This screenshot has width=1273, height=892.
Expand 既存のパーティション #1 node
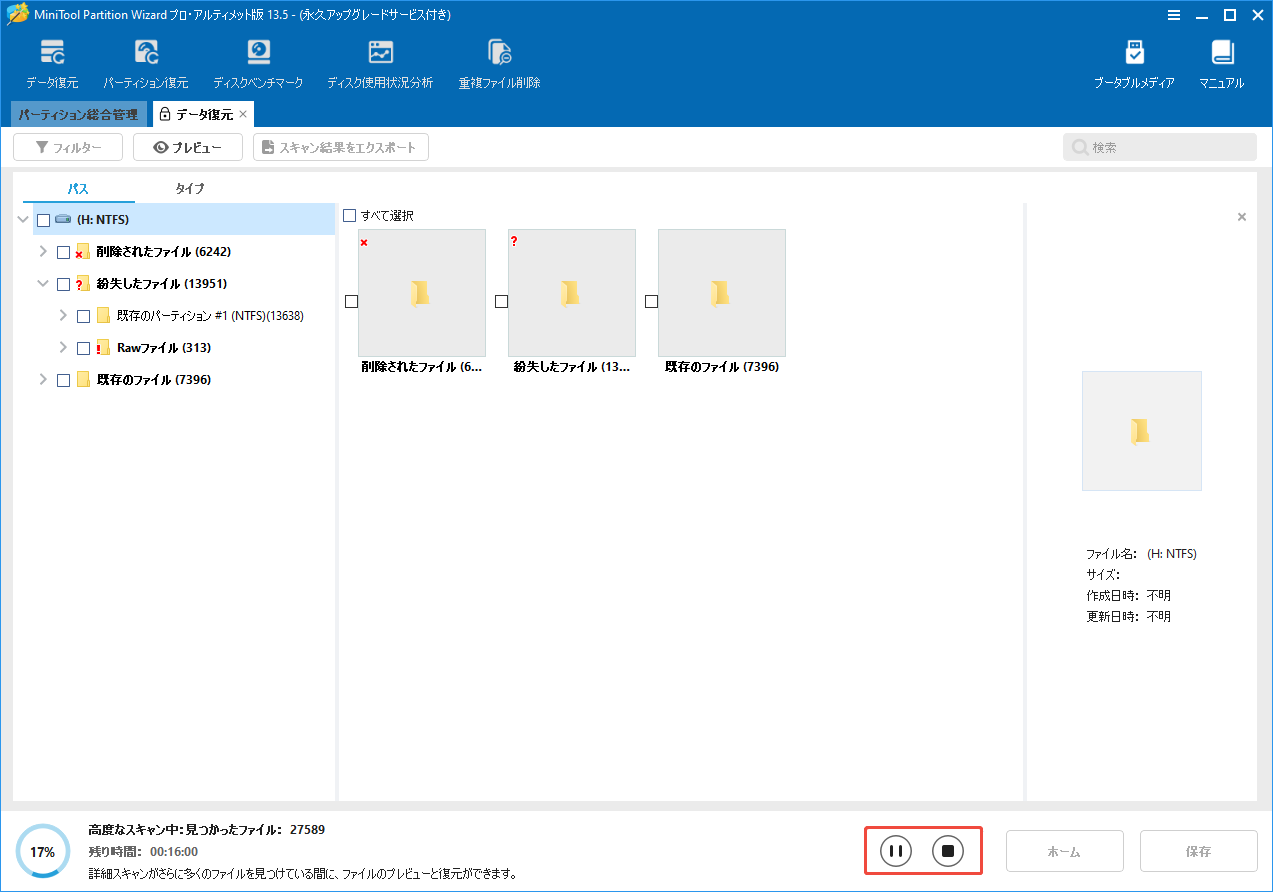[x=63, y=315]
